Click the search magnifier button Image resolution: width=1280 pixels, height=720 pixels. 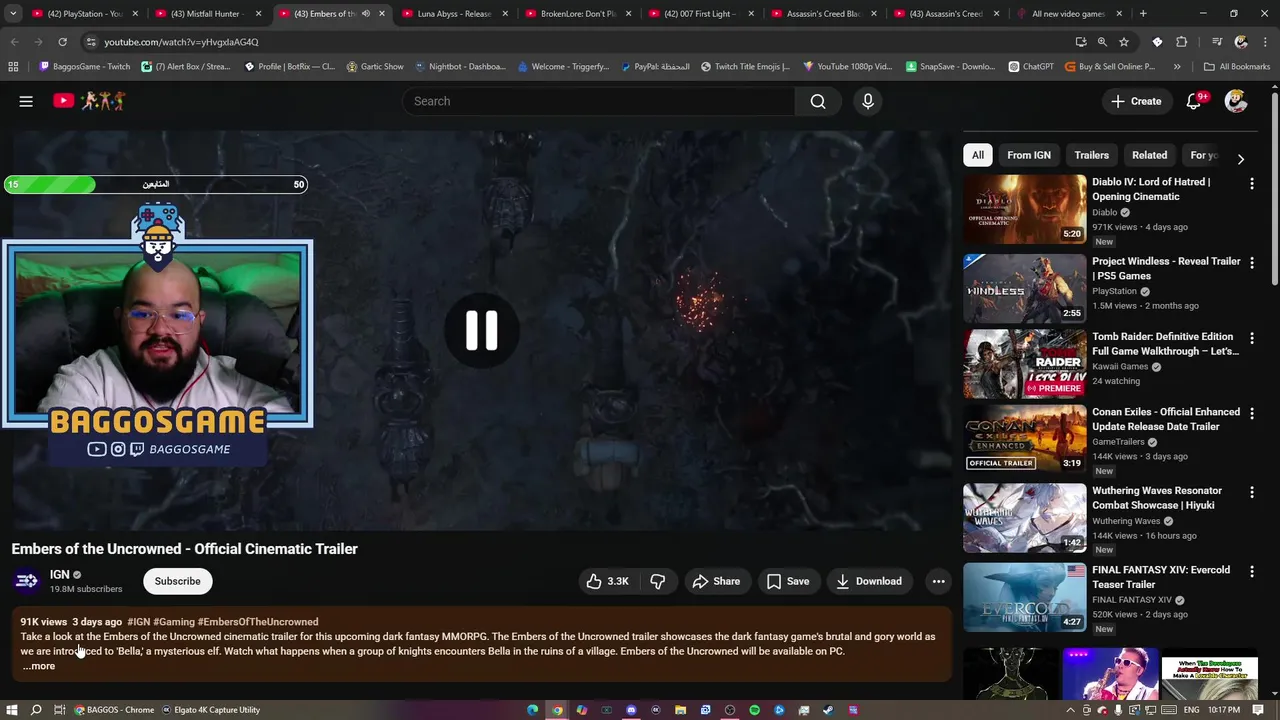coord(818,101)
